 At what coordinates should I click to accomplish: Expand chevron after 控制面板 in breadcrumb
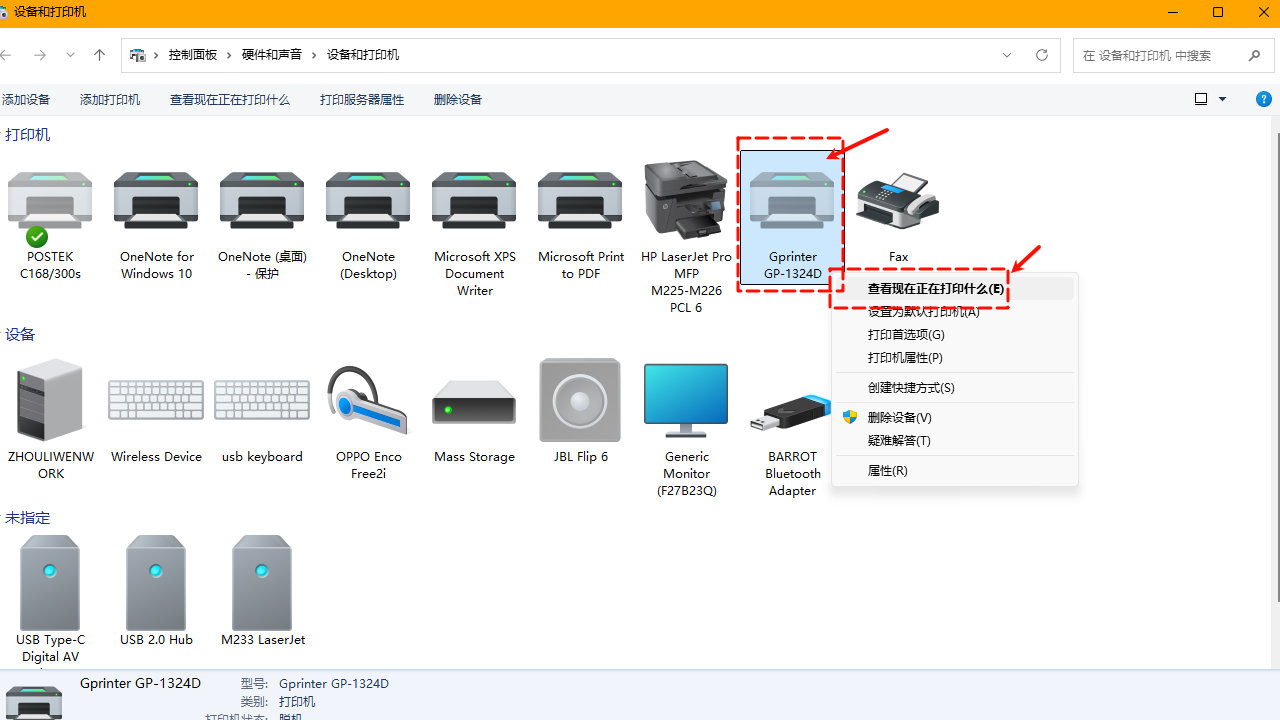tap(229, 55)
